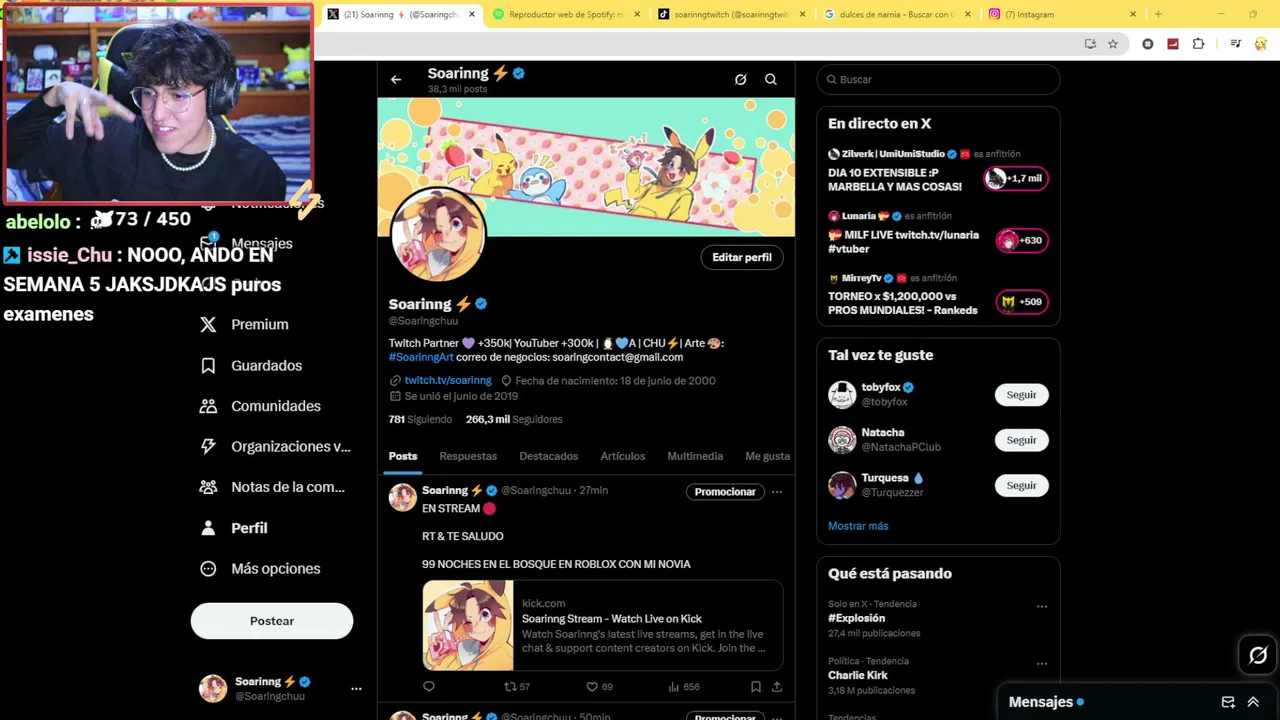Close the active X Soarinng browser tab
Image resolution: width=1280 pixels, height=720 pixels.
pyautogui.click(x=472, y=15)
